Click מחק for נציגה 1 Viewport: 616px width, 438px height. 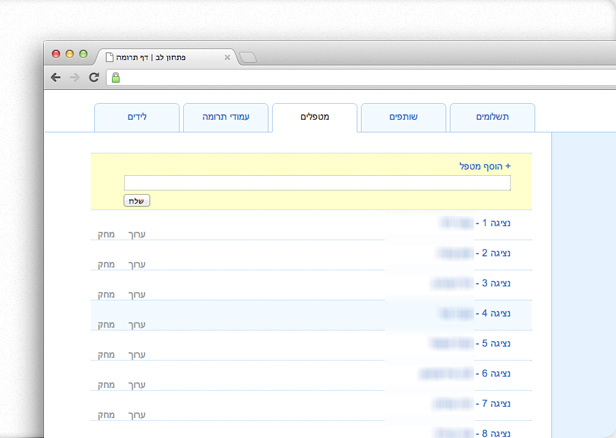coord(106,235)
